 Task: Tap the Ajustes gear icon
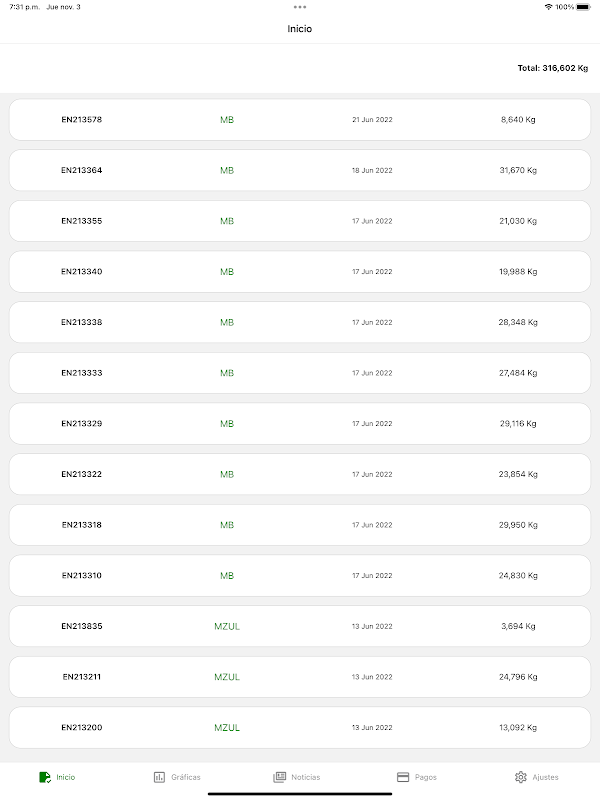tap(520, 777)
